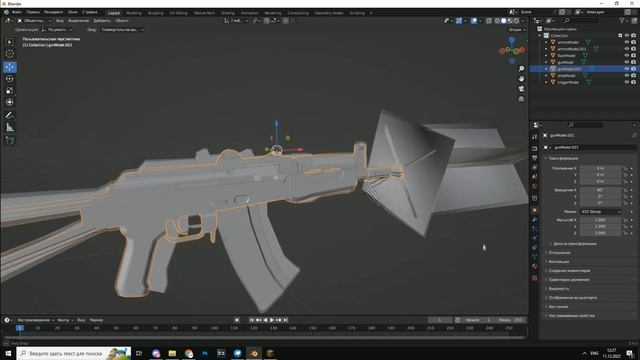Open the Render properties tab
The height and width of the screenshot is (360, 640).
point(535,149)
